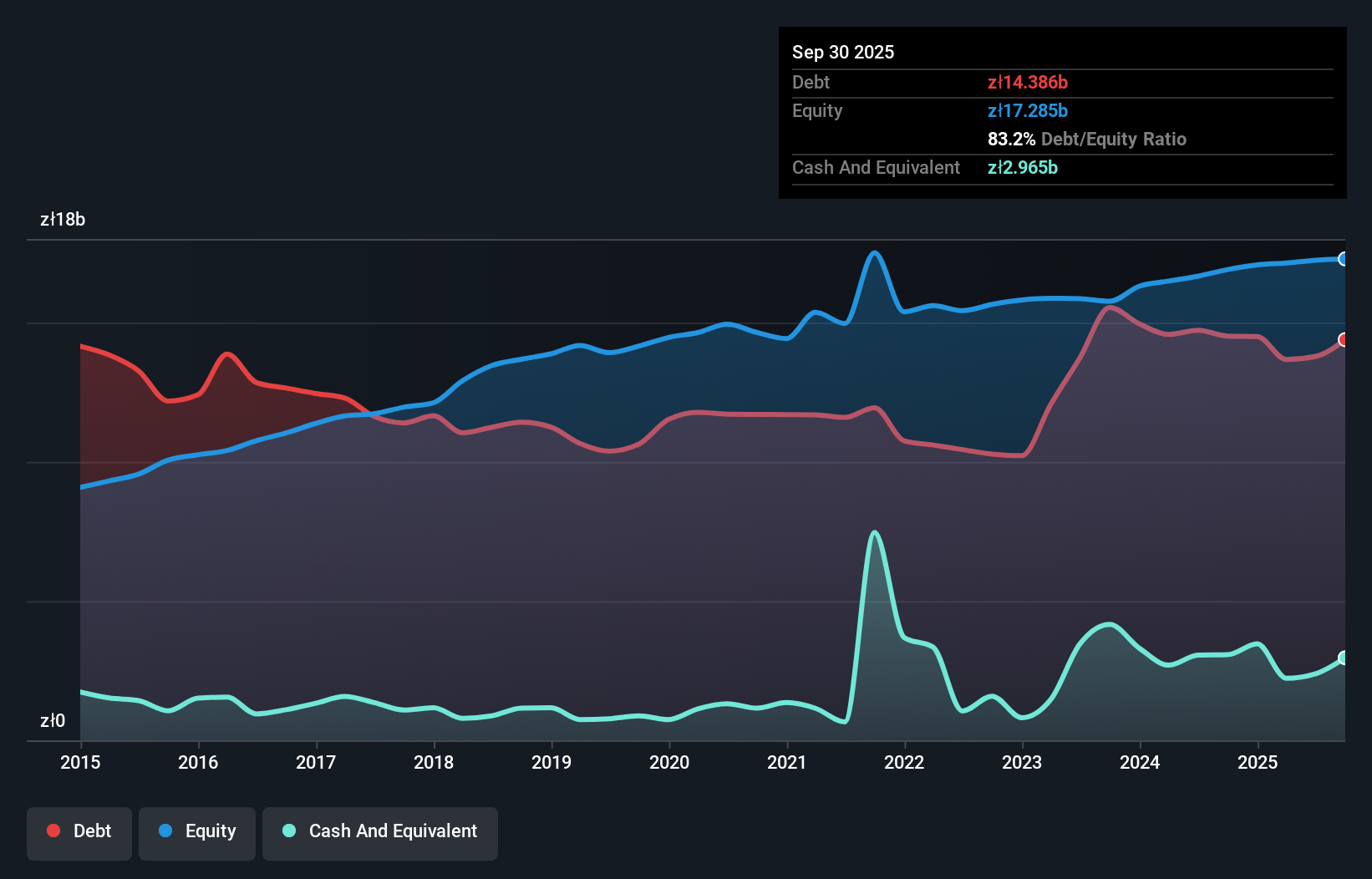
Task: Select the Cash endpoint marker on the chart
Action: click(x=1343, y=658)
